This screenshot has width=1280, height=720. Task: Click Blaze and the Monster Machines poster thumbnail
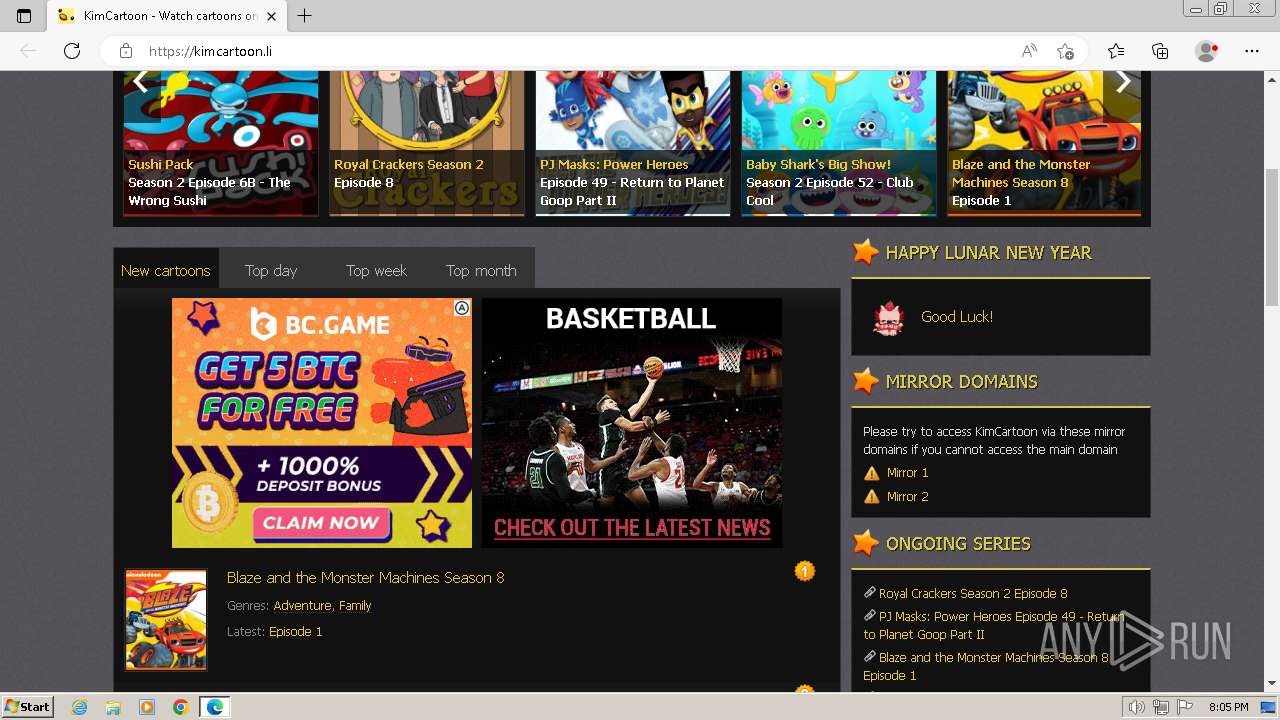(166, 619)
